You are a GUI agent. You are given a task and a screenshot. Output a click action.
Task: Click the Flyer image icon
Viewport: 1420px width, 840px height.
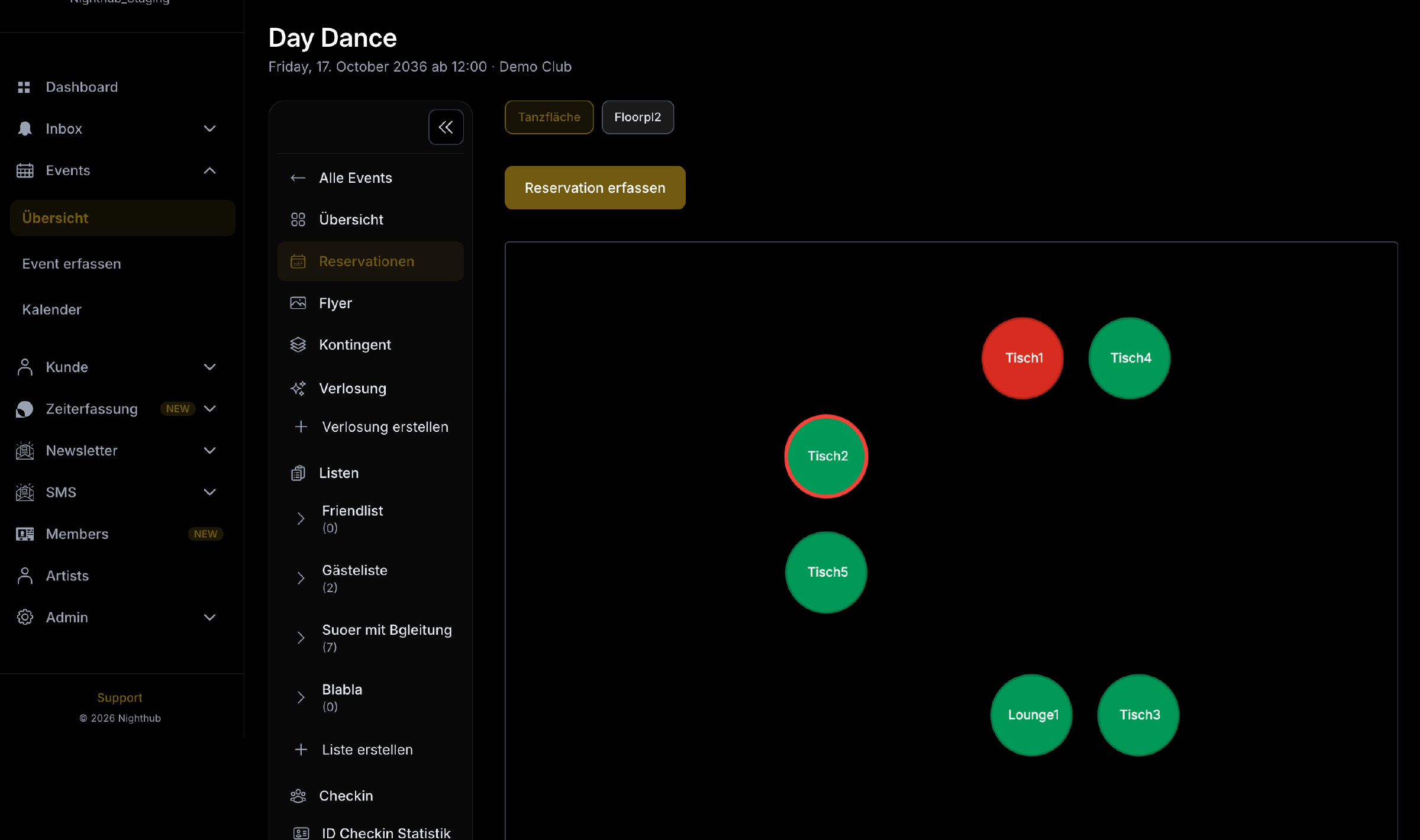[x=298, y=303]
